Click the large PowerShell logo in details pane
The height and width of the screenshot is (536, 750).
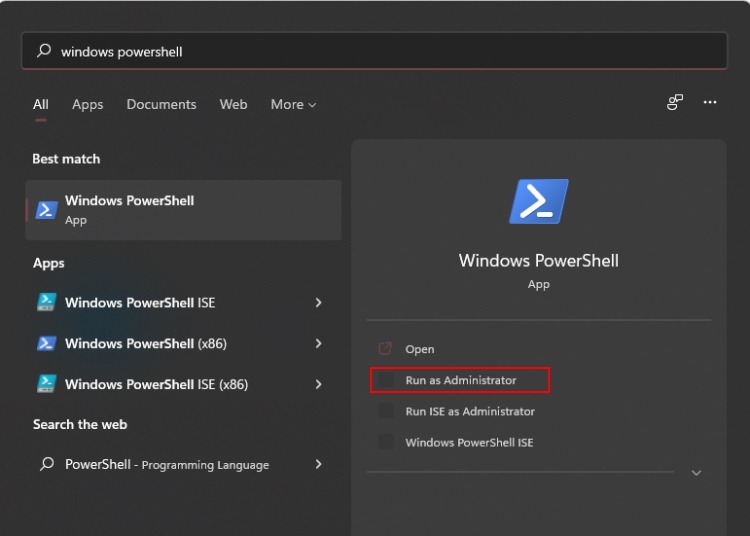click(x=538, y=202)
